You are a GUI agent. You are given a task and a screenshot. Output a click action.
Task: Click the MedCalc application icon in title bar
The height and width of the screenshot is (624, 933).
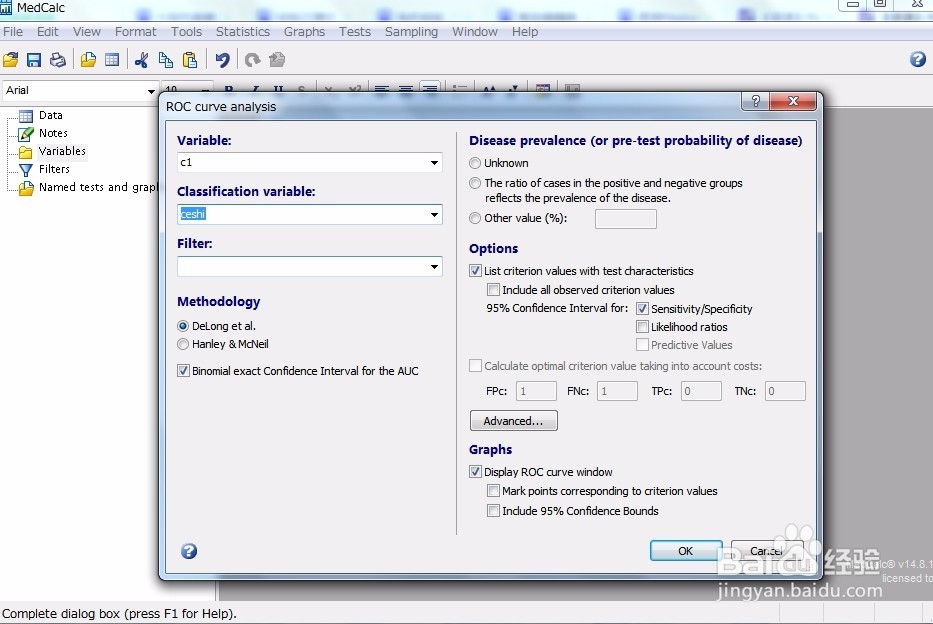pyautogui.click(x=6, y=8)
